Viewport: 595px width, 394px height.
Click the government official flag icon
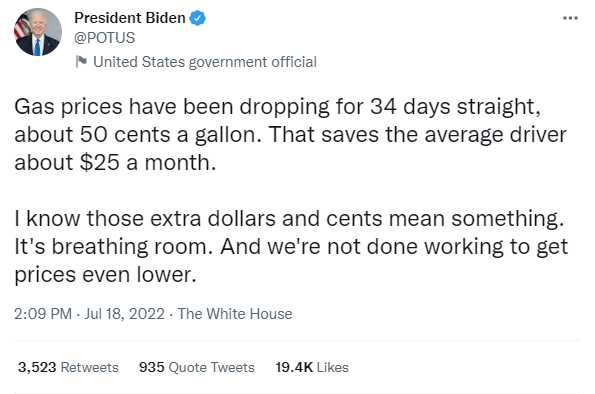[x=81, y=61]
